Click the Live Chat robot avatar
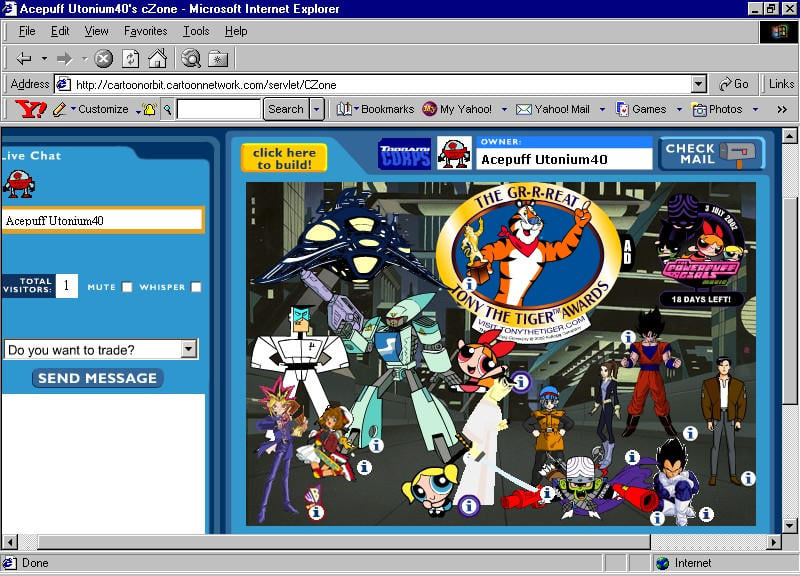 (x=19, y=184)
